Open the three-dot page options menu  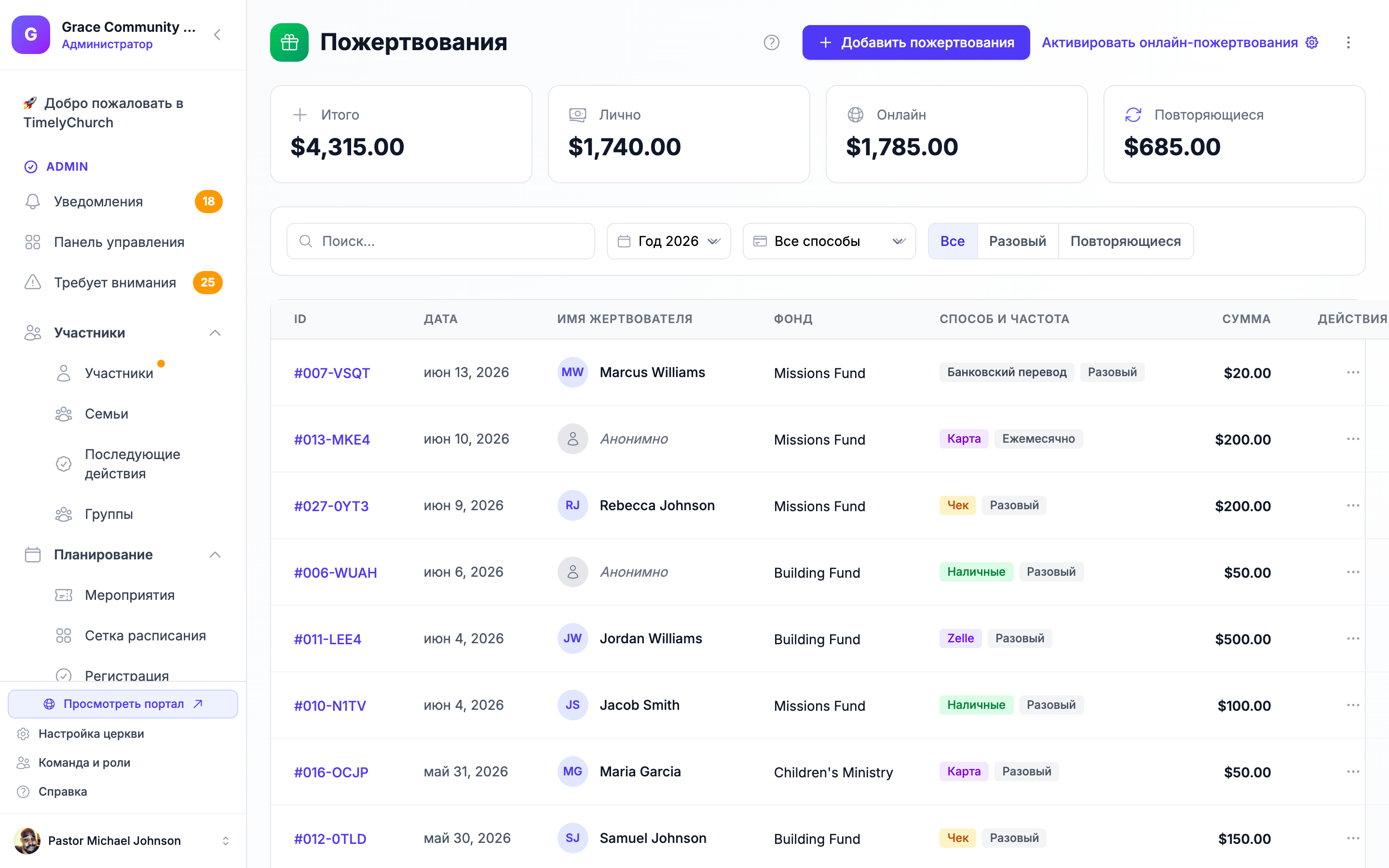(1348, 42)
